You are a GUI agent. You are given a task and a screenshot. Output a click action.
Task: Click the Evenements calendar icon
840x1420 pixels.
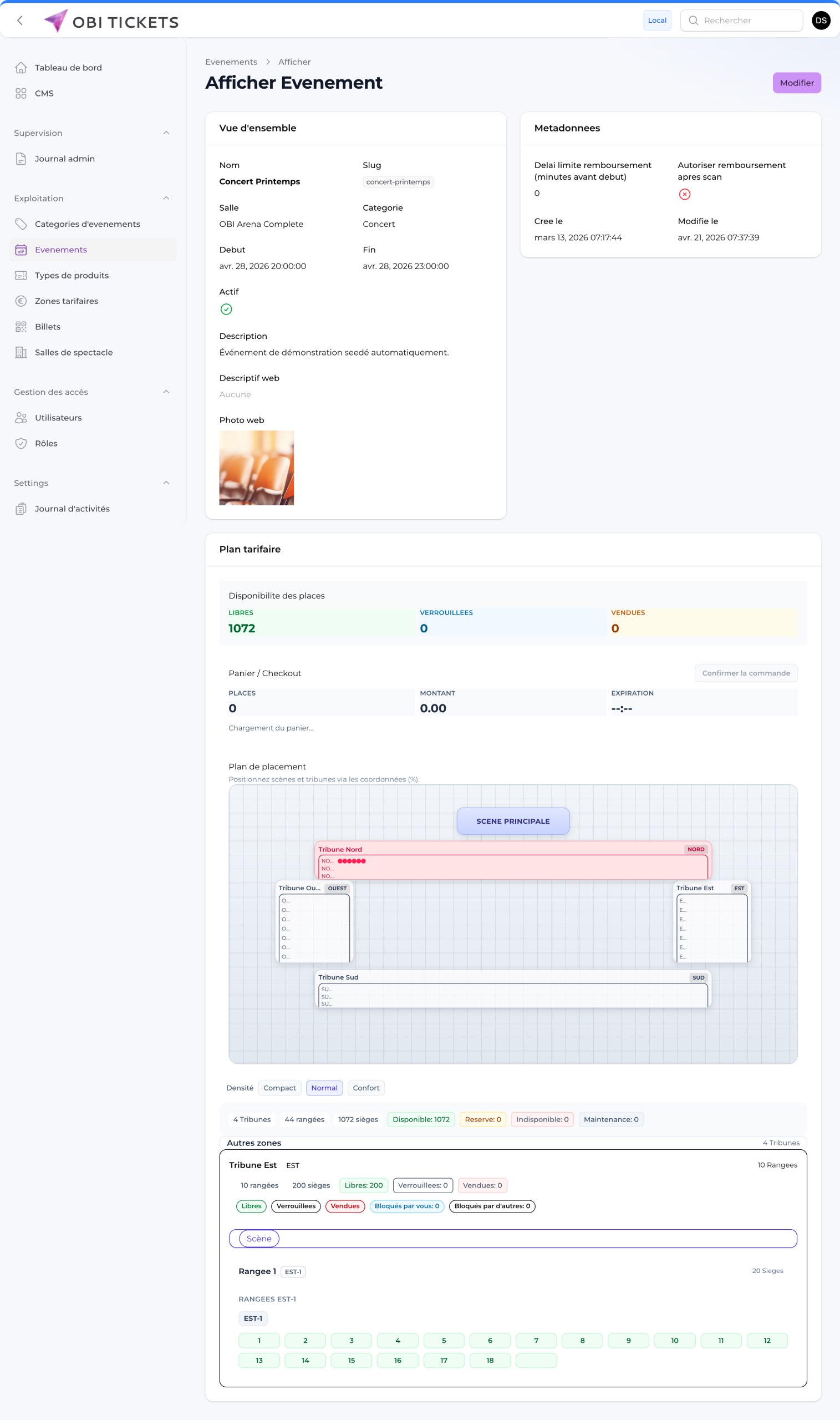pos(21,250)
